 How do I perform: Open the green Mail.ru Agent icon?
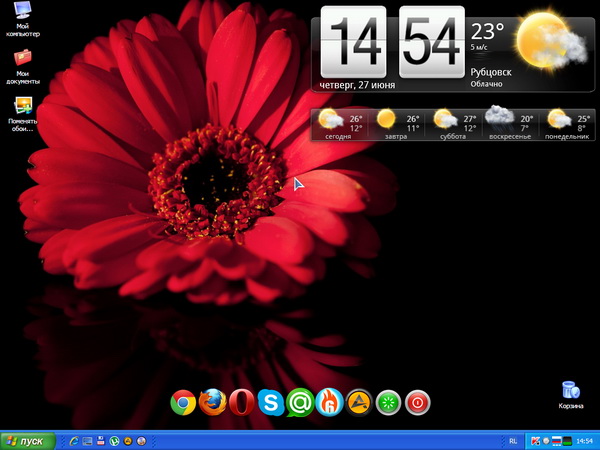click(x=300, y=403)
